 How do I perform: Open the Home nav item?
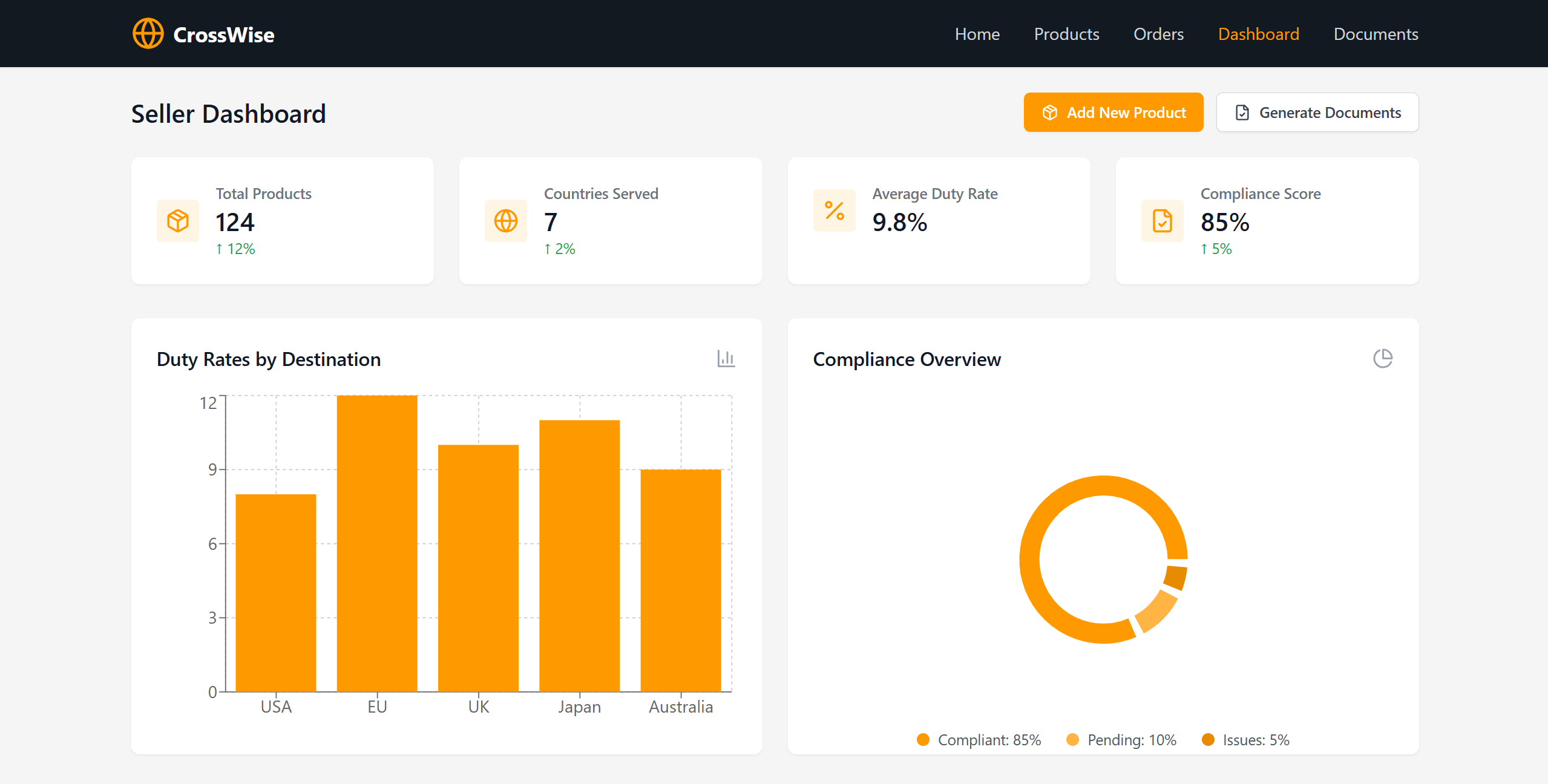pyautogui.click(x=977, y=34)
